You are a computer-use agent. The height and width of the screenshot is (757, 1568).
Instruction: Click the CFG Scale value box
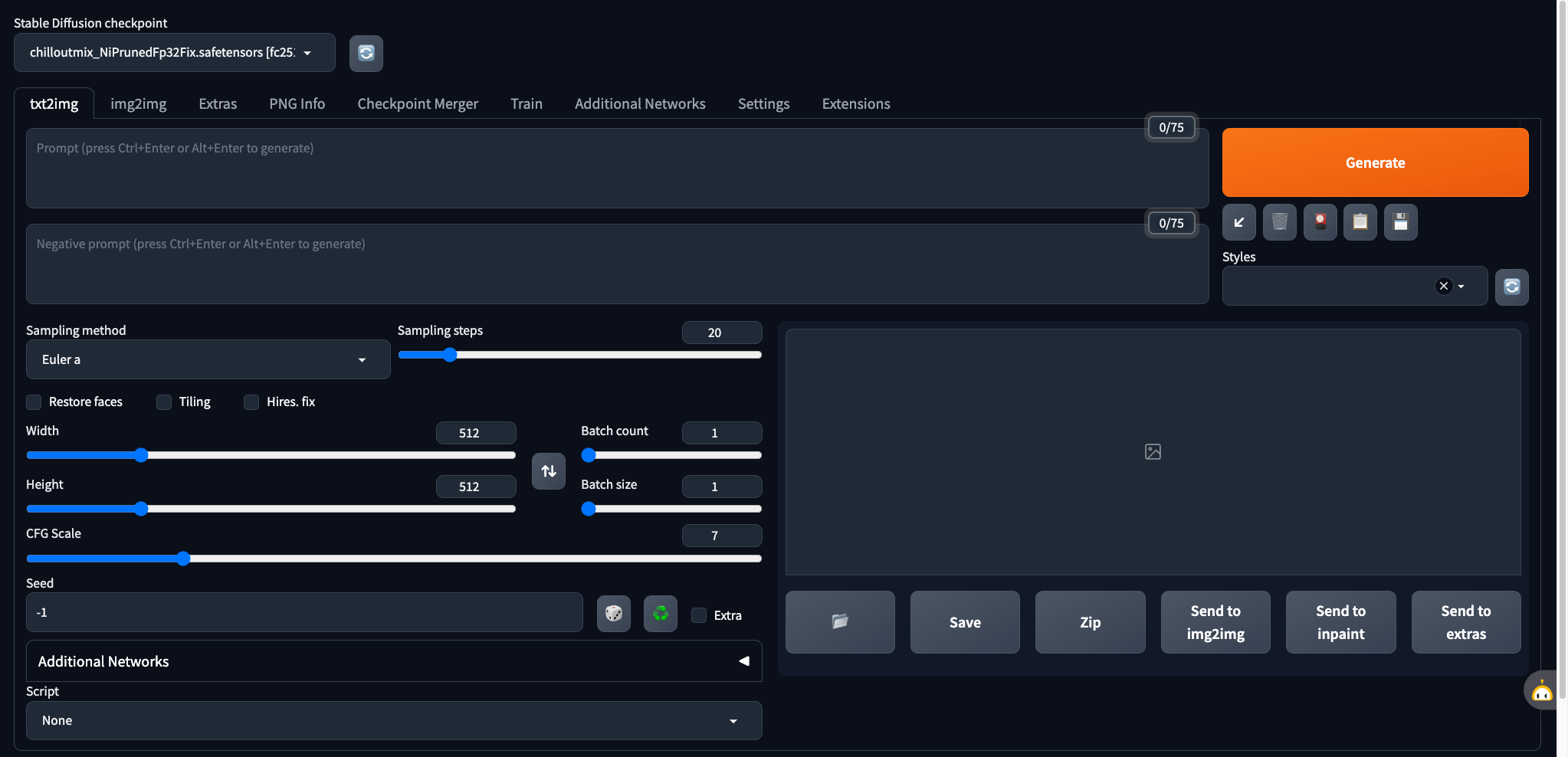pos(722,536)
